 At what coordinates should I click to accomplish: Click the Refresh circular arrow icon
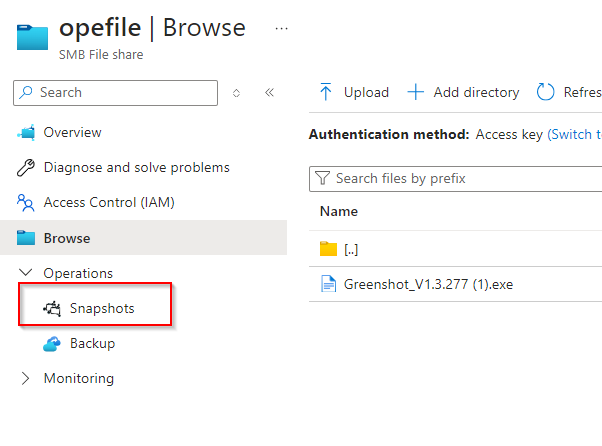[545, 92]
